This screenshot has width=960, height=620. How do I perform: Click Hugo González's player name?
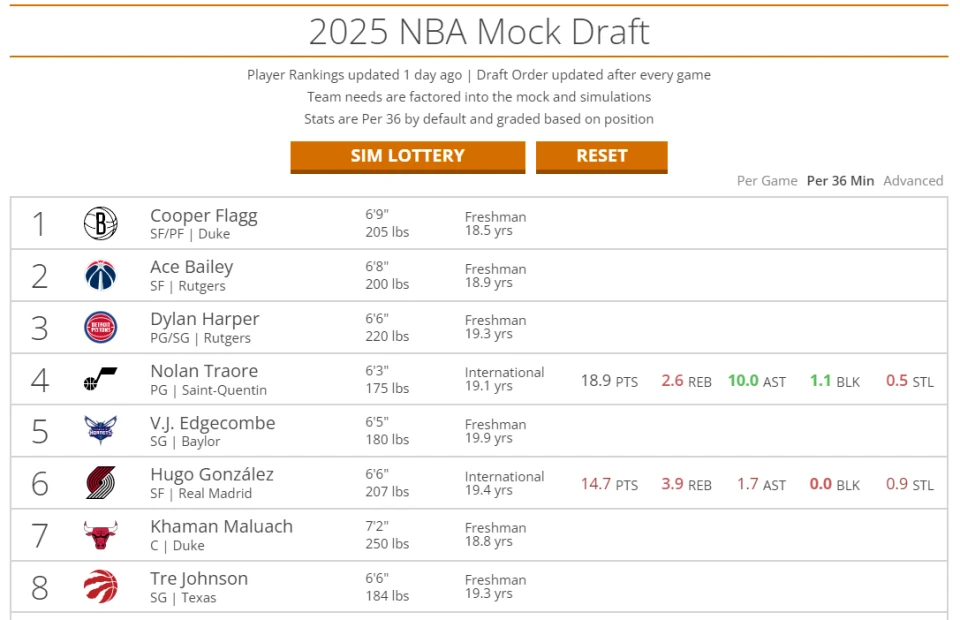click(212, 474)
